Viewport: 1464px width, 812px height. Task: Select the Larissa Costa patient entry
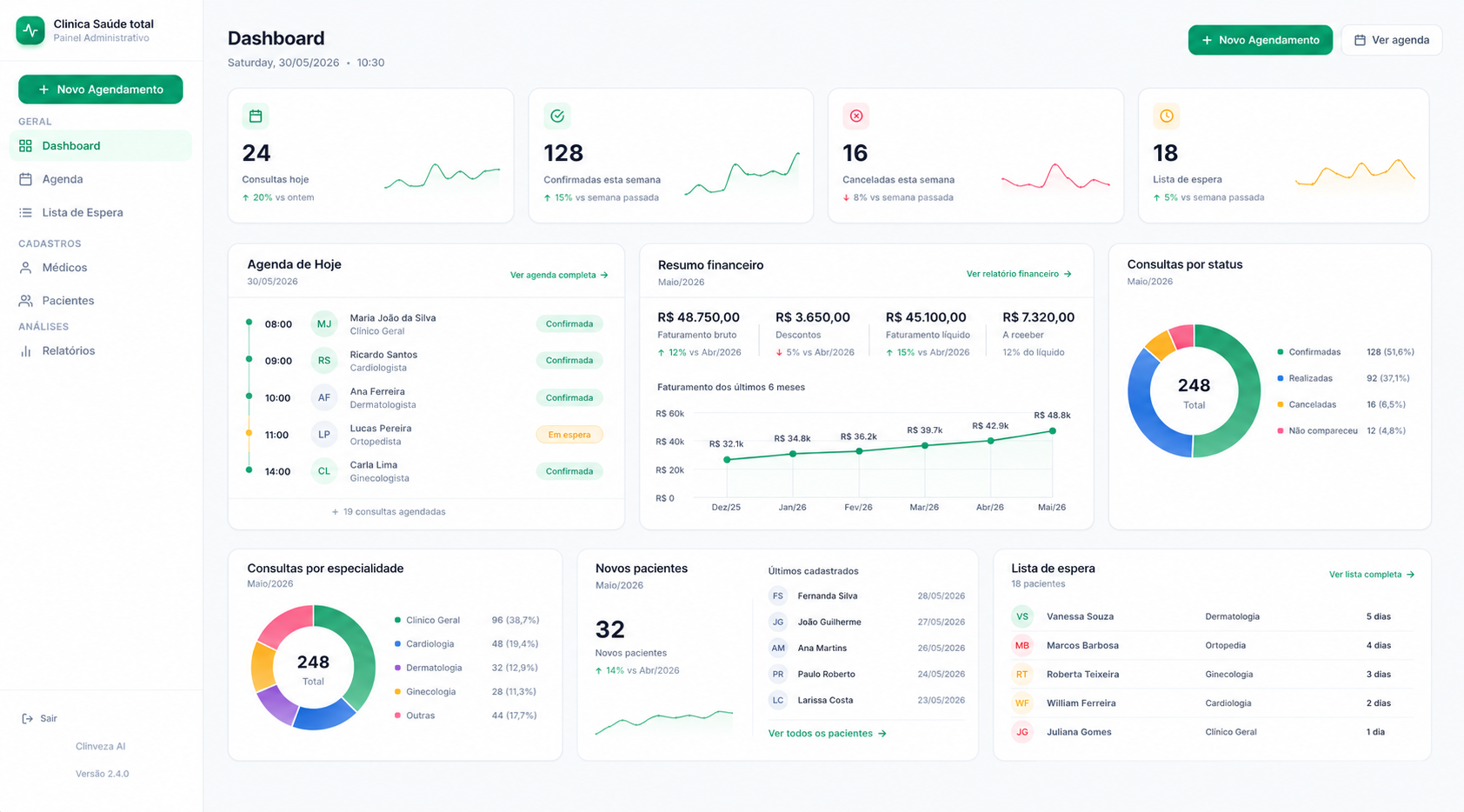tap(867, 701)
